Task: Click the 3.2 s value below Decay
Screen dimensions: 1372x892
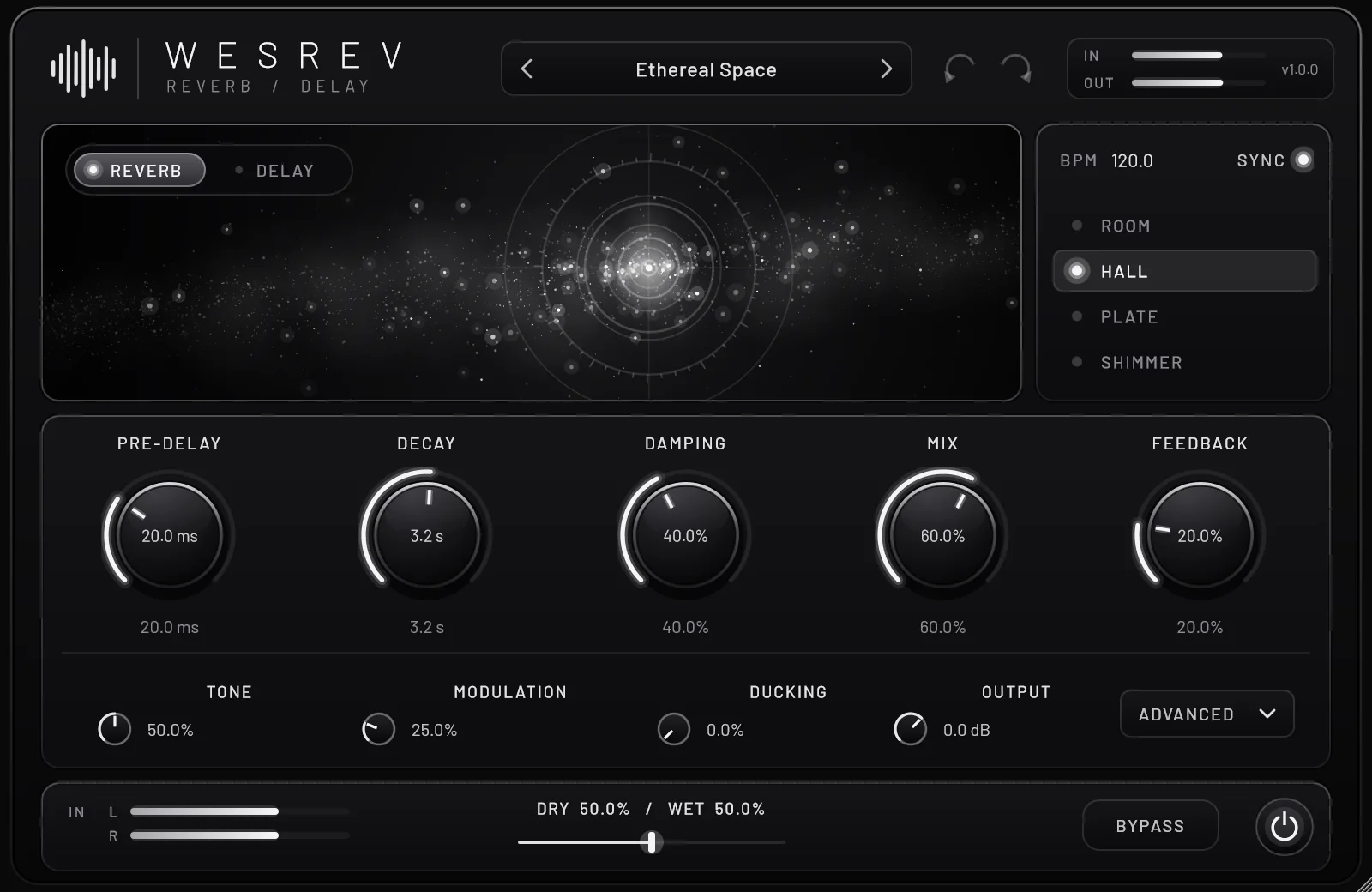Action: 426,627
